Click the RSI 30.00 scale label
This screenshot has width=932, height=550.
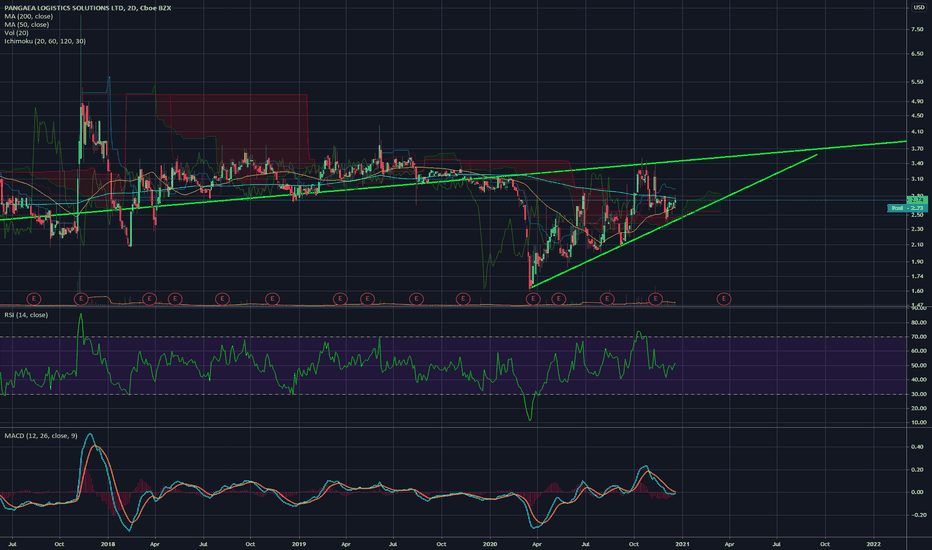[918, 394]
